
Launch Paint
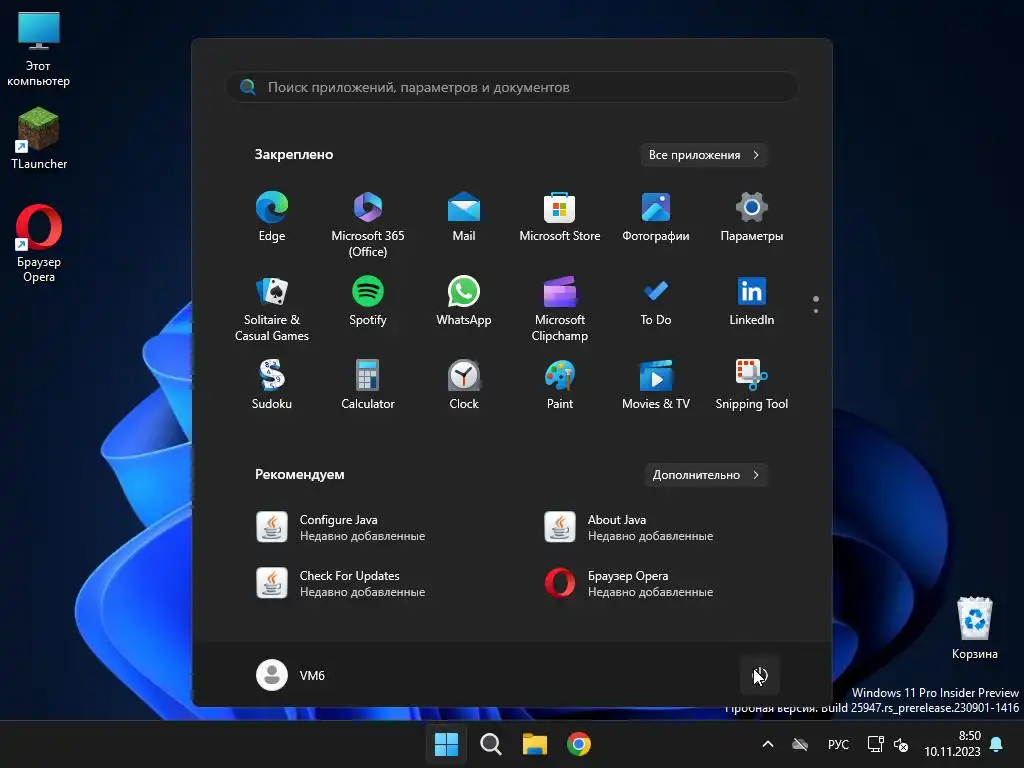coord(560,385)
